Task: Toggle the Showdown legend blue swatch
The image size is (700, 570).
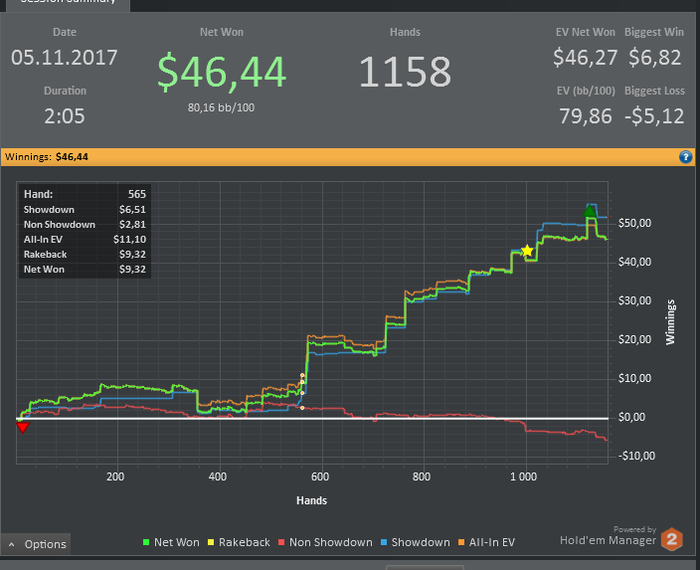Action: tap(383, 542)
